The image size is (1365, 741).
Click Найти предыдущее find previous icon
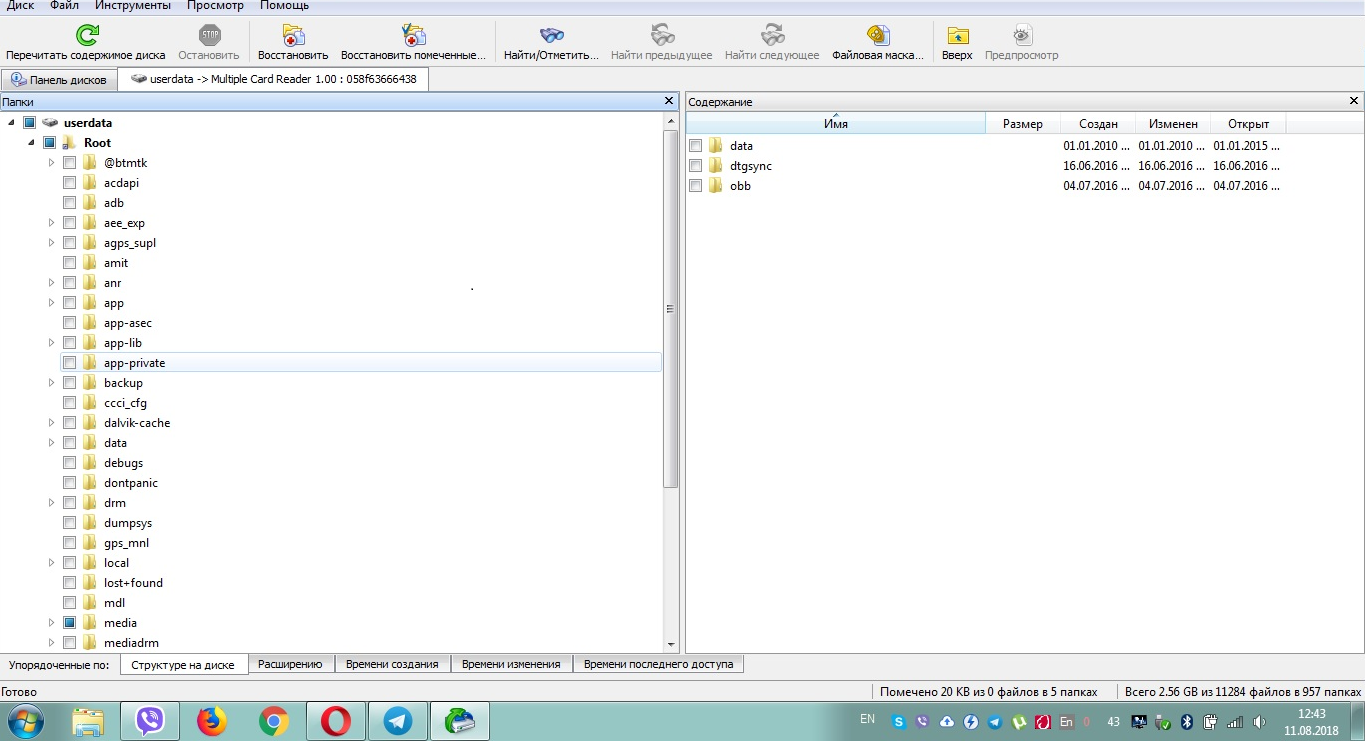[662, 36]
